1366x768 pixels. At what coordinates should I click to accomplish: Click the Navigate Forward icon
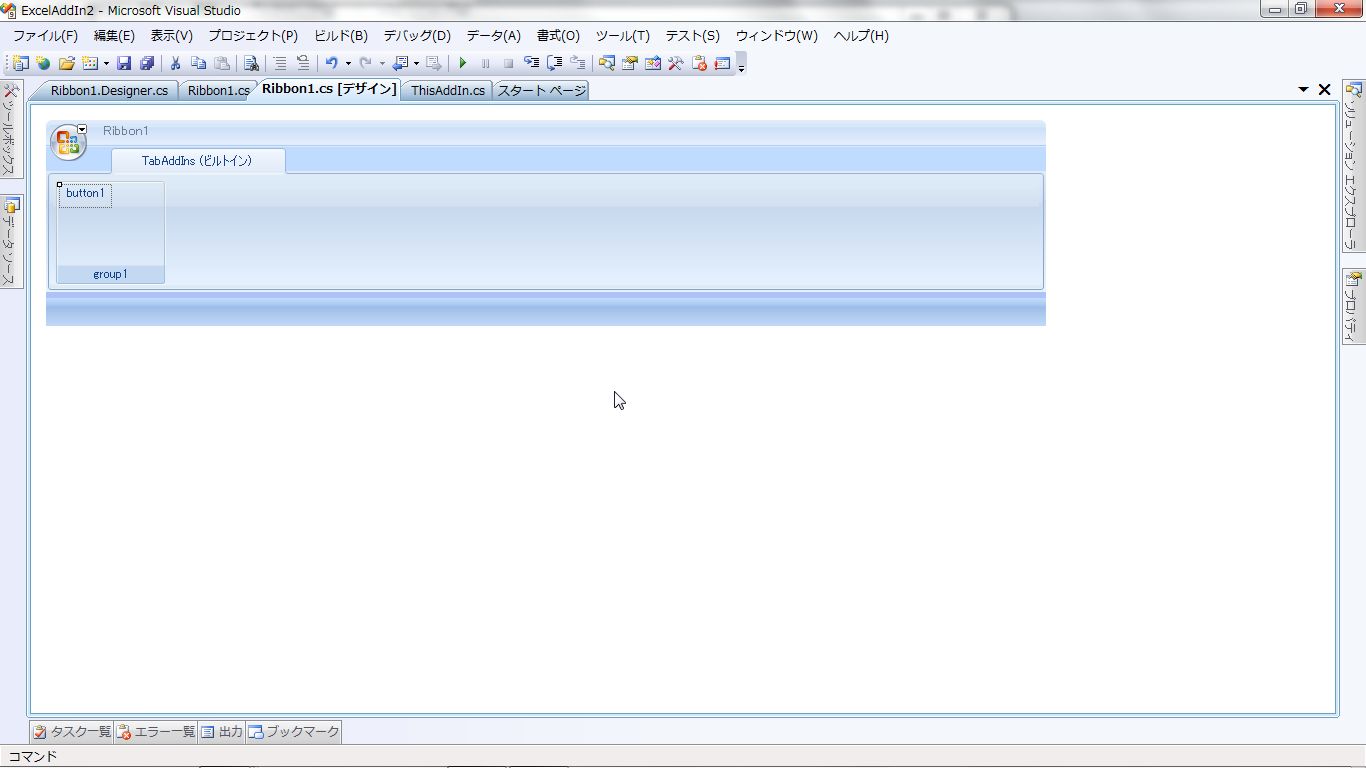pyautogui.click(x=433, y=63)
